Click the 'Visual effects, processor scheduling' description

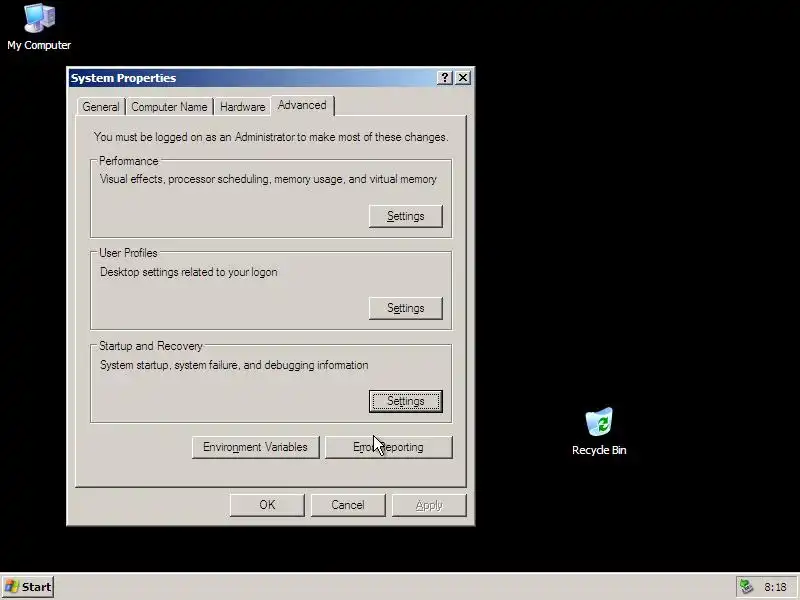268,180
